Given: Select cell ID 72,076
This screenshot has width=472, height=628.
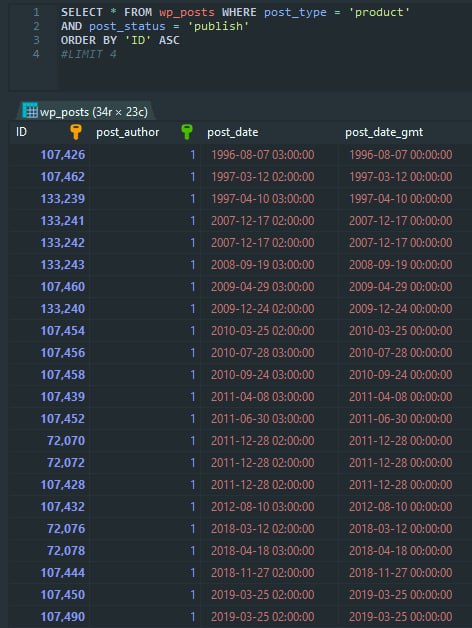Looking at the screenshot, I should [66, 529].
